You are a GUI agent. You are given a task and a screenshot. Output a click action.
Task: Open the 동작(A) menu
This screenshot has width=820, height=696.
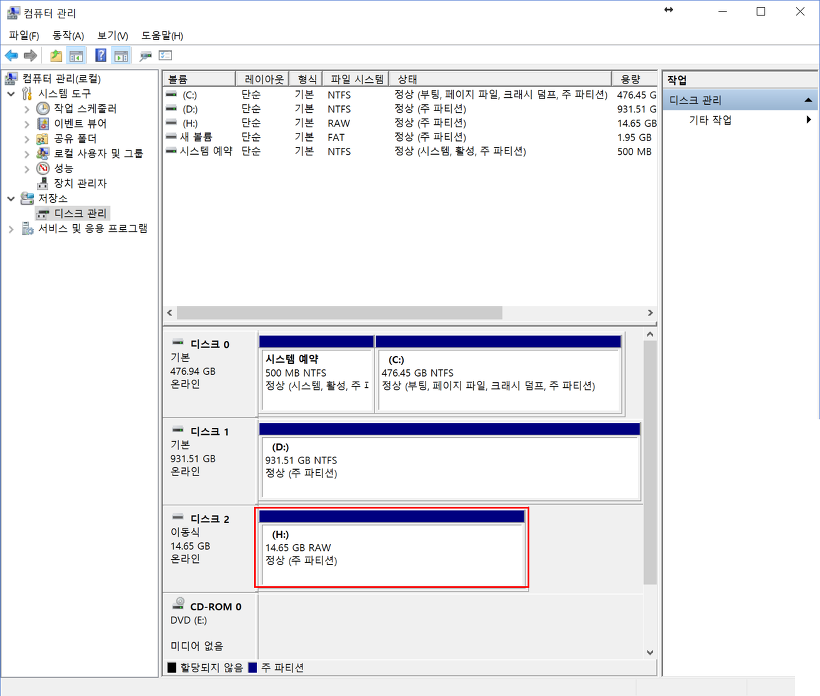click(x=68, y=36)
